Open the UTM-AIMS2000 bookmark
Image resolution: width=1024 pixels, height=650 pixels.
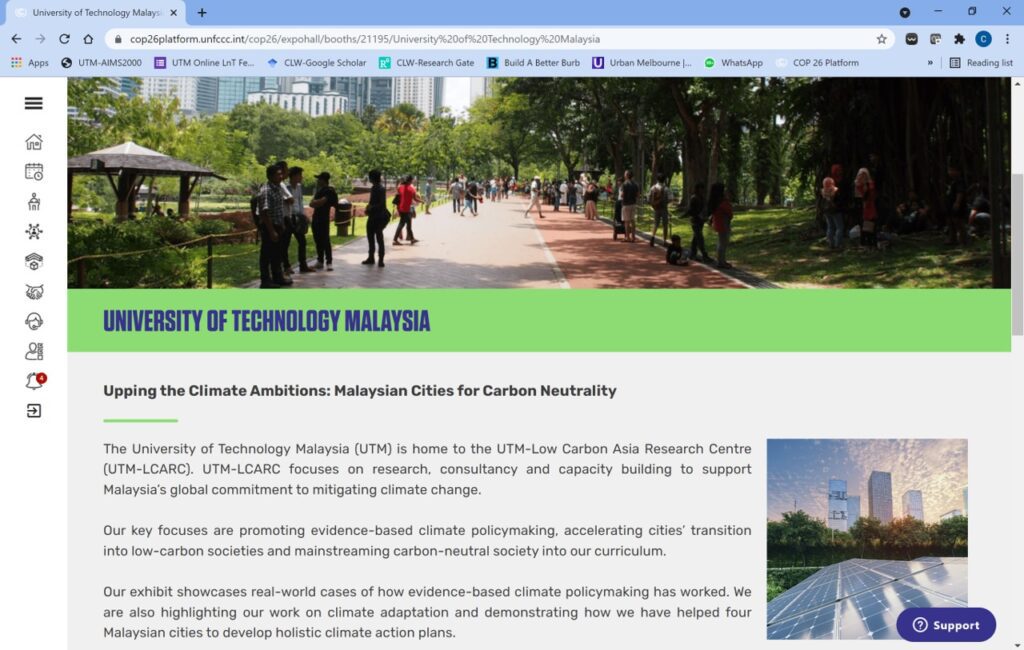tap(101, 63)
